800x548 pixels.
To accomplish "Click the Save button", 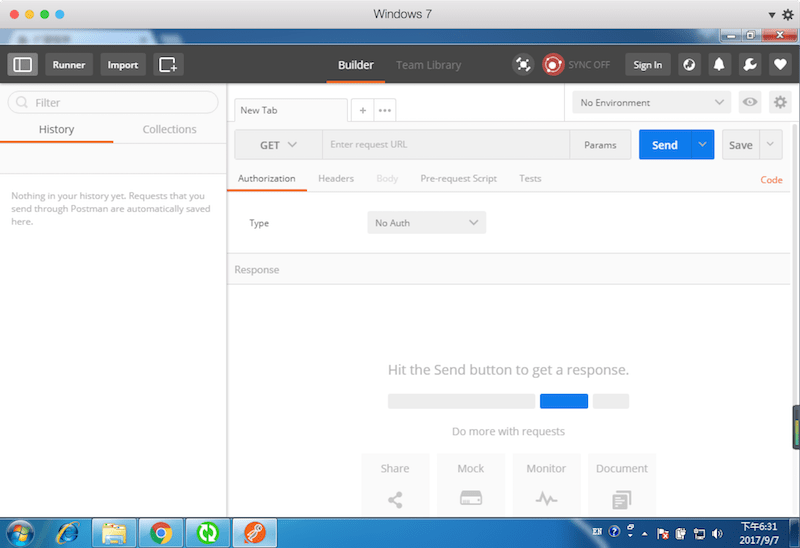I will 741,145.
